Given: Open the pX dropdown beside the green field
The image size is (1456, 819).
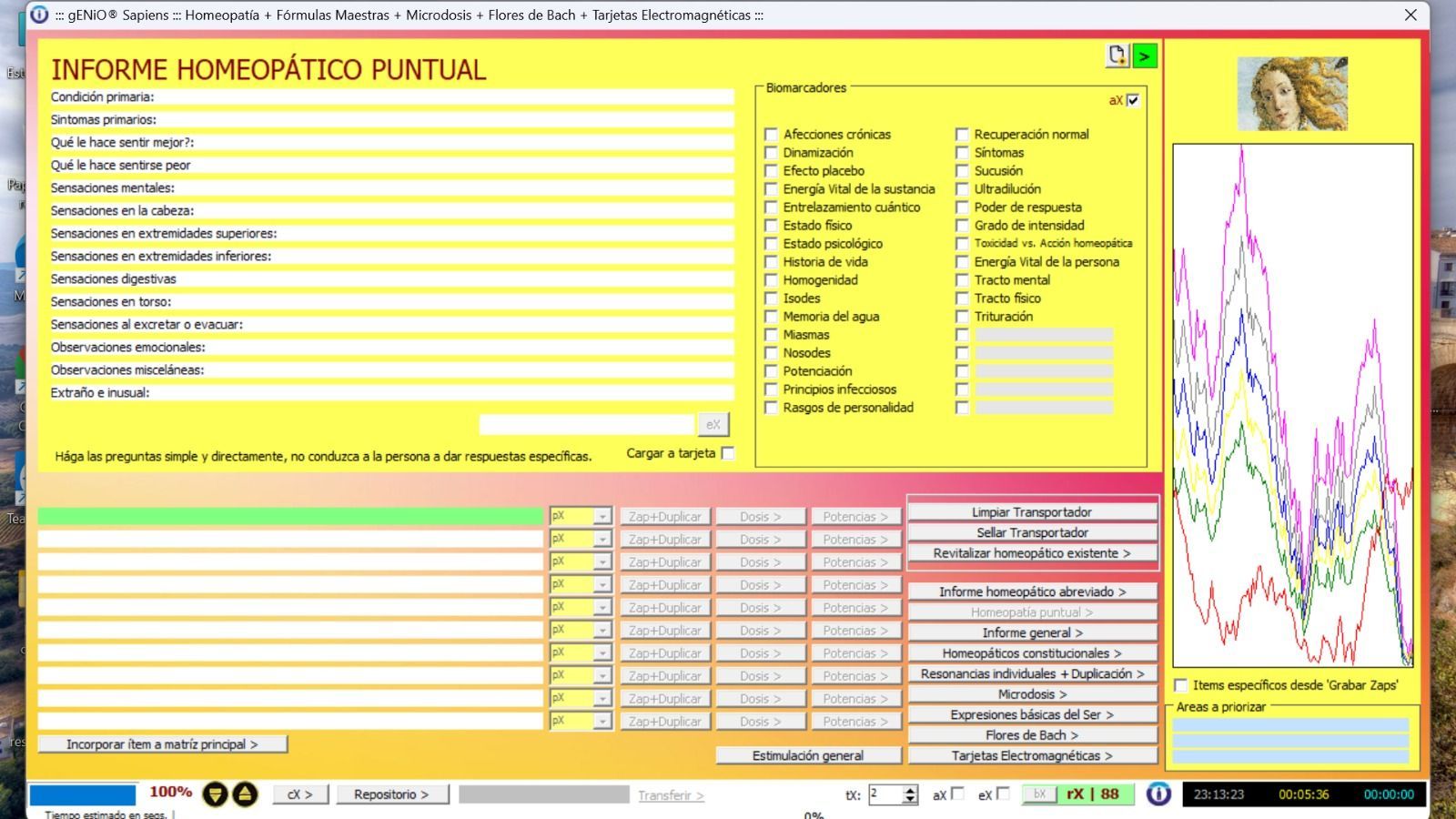Looking at the screenshot, I should tap(602, 516).
